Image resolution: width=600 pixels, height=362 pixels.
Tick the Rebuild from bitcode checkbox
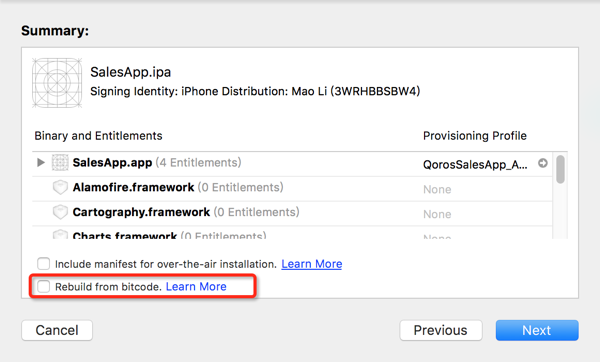click(x=43, y=286)
